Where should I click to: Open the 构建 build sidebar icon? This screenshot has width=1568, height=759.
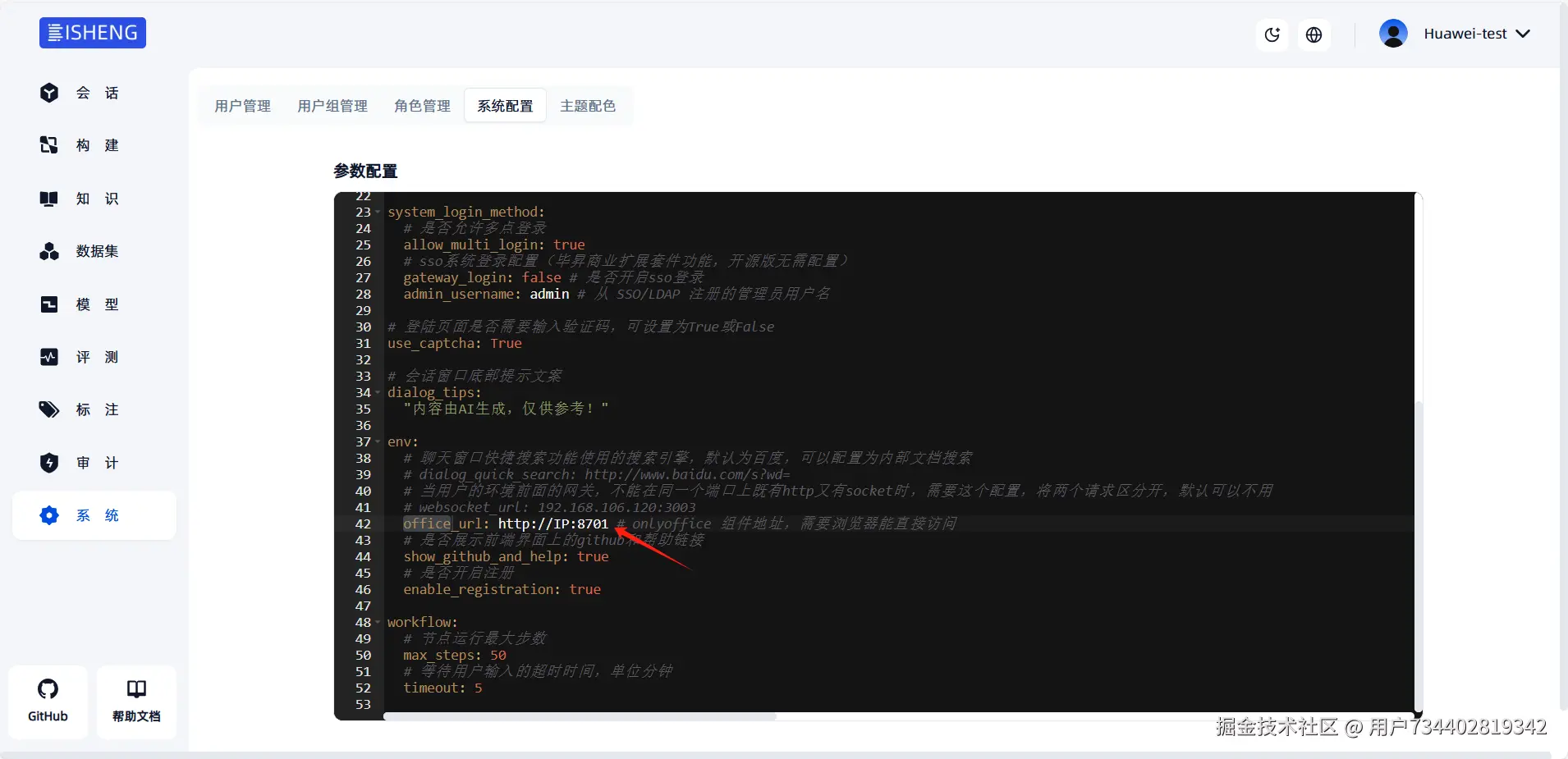point(49,145)
